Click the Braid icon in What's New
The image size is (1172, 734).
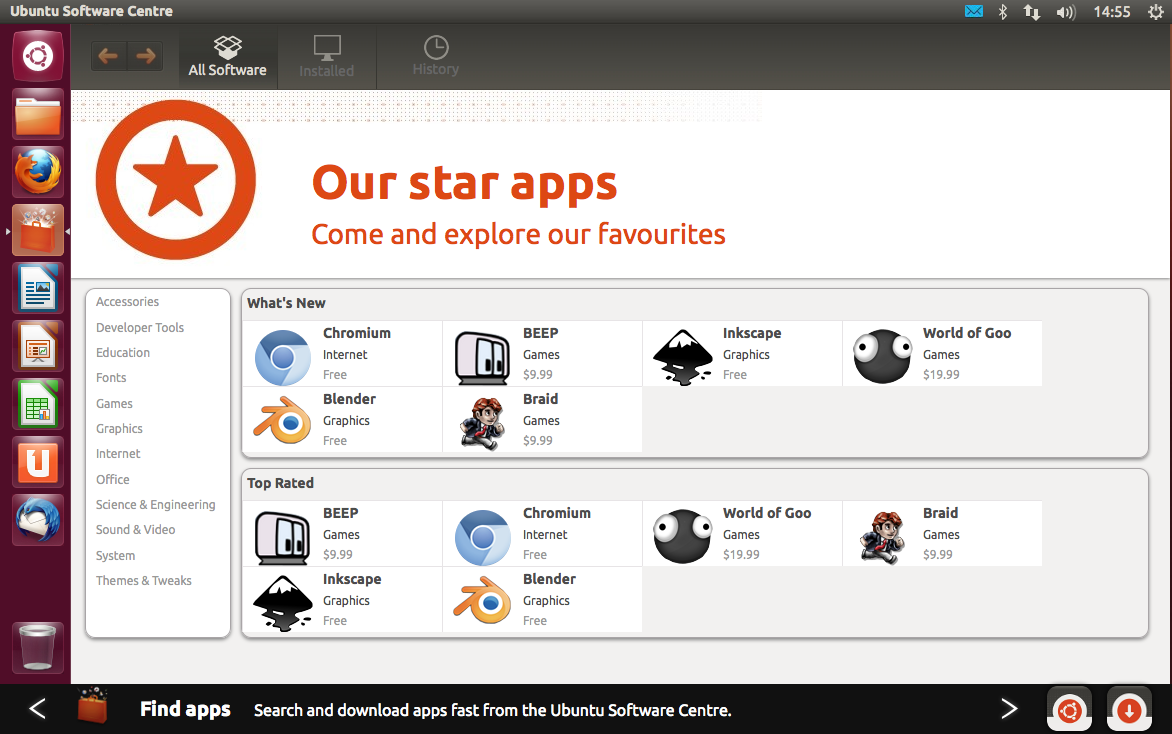coord(482,423)
